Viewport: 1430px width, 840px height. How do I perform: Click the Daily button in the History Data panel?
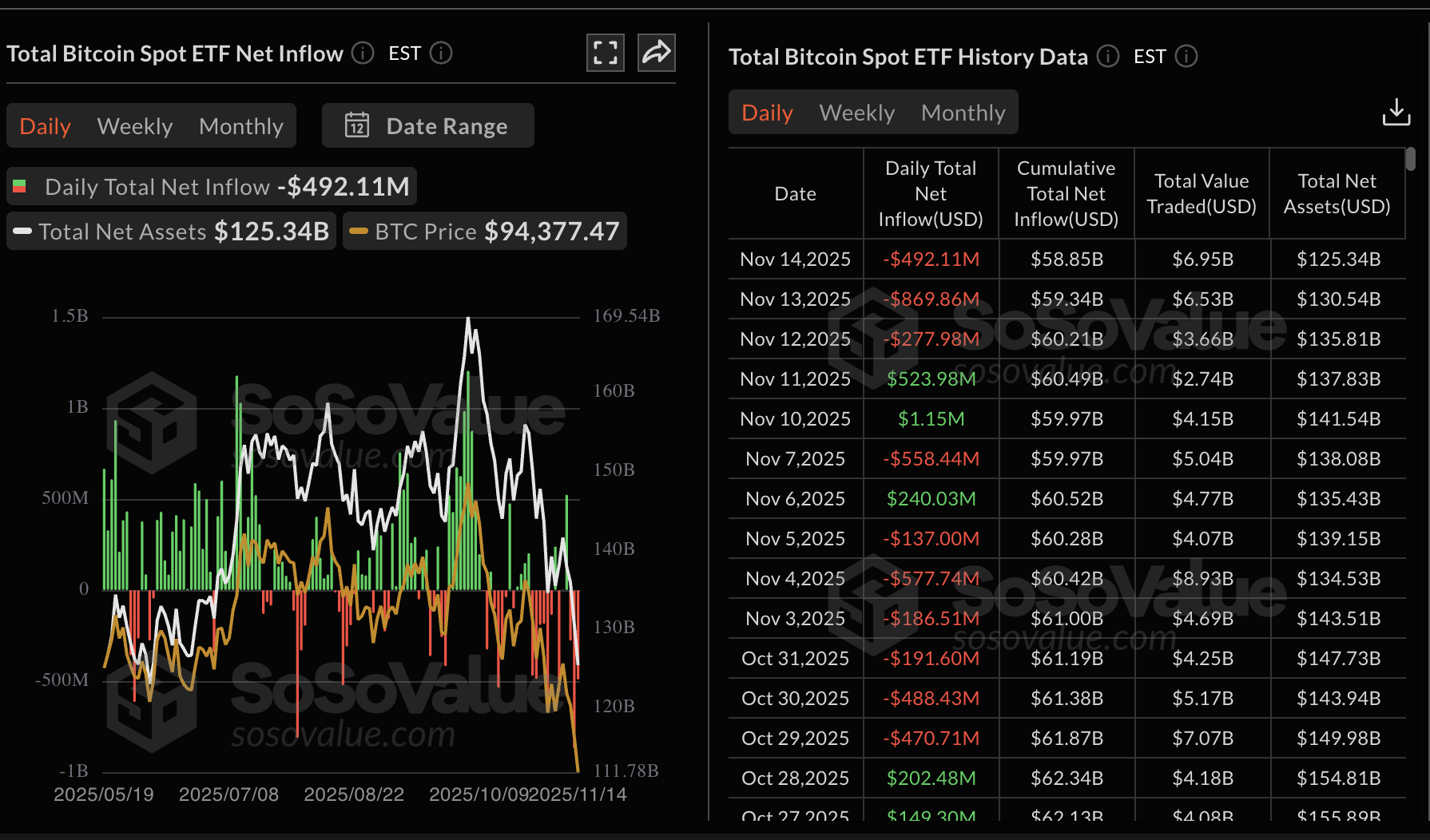coord(766,113)
